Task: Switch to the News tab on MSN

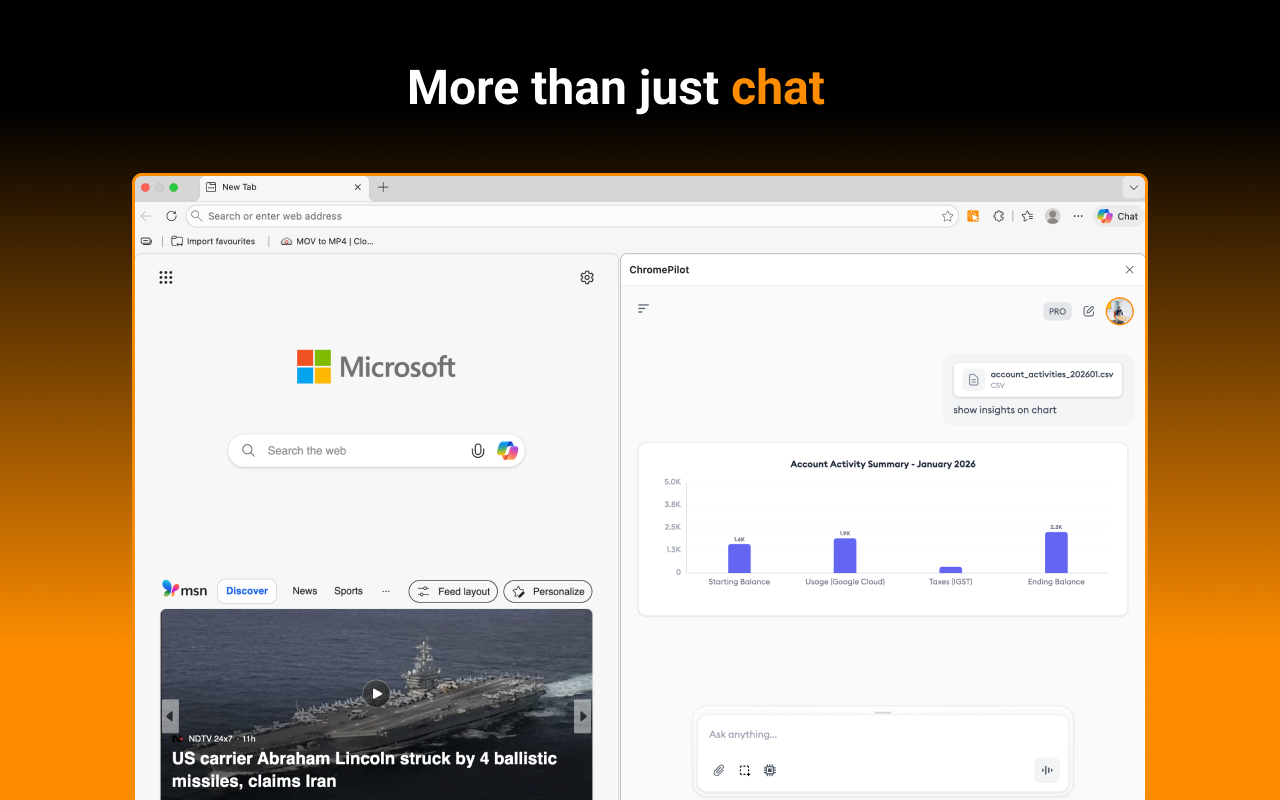Action: tap(304, 590)
